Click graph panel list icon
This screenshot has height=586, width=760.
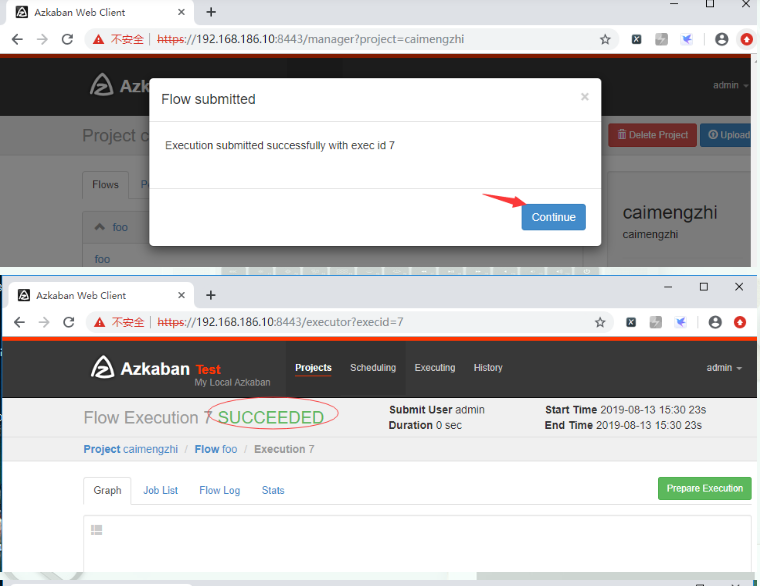(x=96, y=530)
